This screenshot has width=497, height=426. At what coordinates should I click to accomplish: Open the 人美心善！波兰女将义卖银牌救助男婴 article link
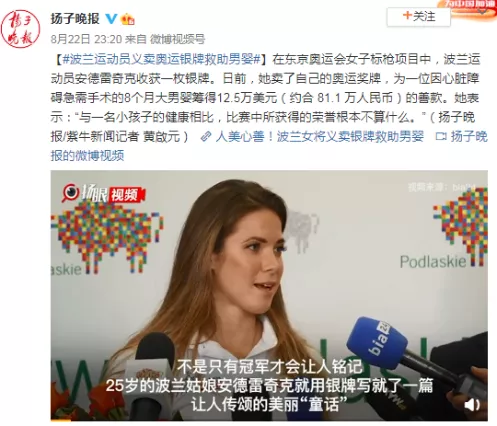tap(319, 136)
